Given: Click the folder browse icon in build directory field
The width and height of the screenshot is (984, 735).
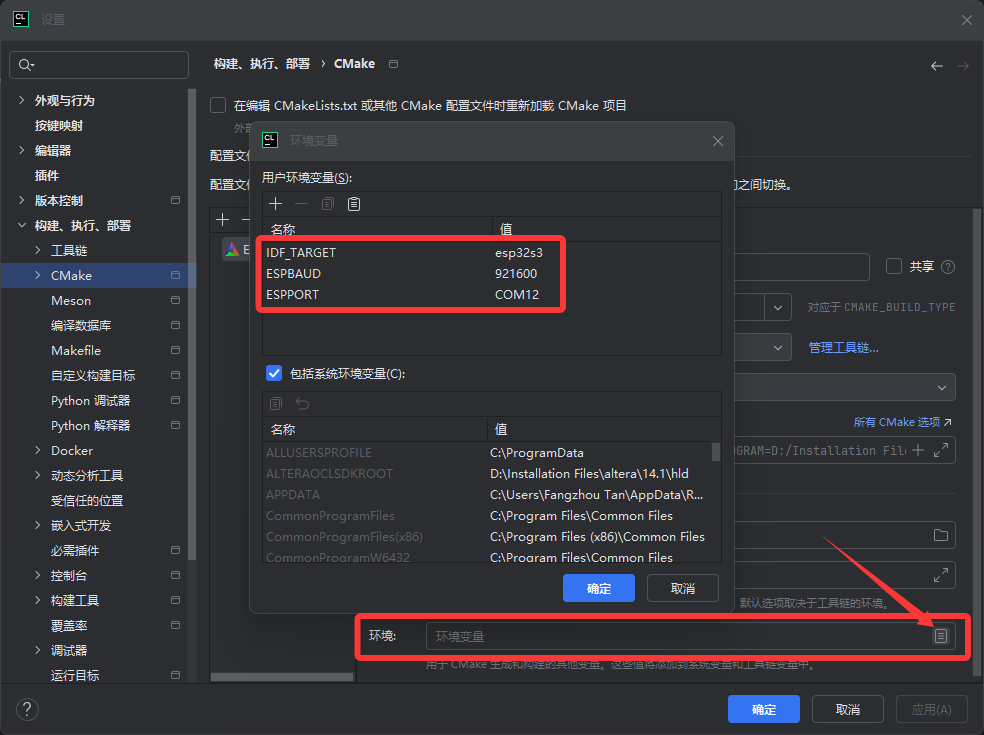Looking at the screenshot, I should point(941,535).
